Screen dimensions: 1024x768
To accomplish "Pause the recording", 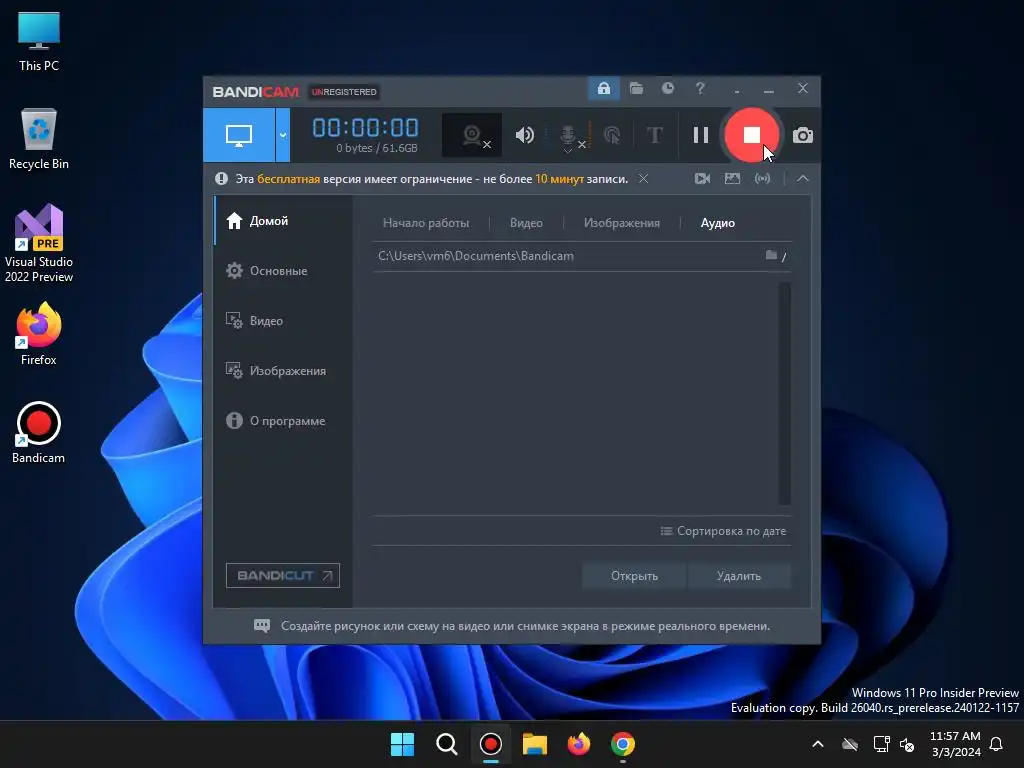I will (x=701, y=135).
